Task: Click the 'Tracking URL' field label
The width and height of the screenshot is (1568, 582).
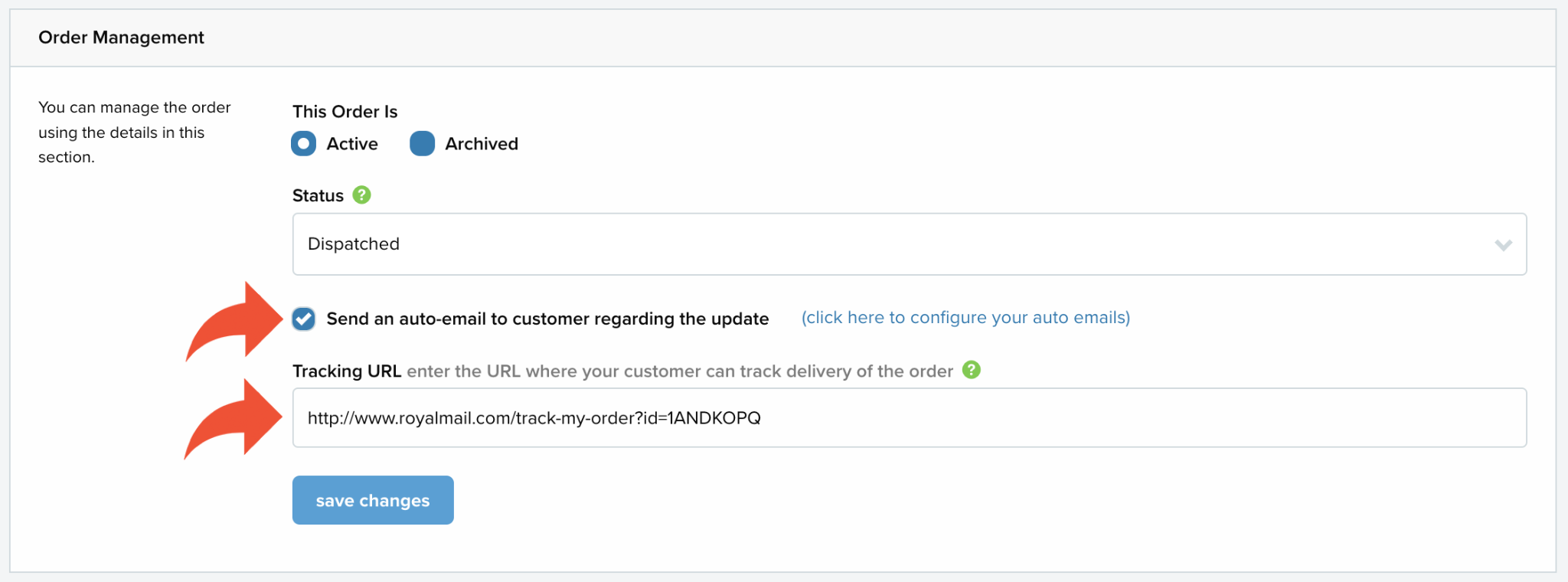Action: [347, 371]
